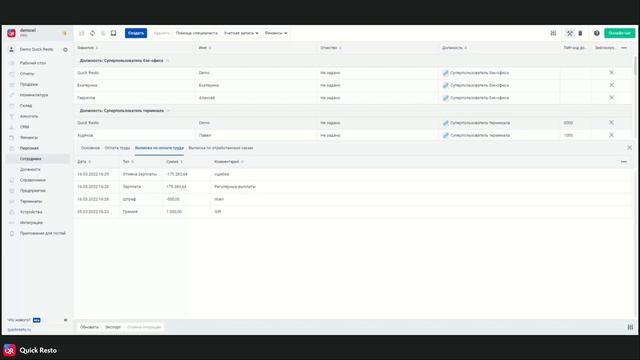Open the Финансы dropdown in the top toolbar
This screenshot has width=640, height=360.
click(276, 33)
